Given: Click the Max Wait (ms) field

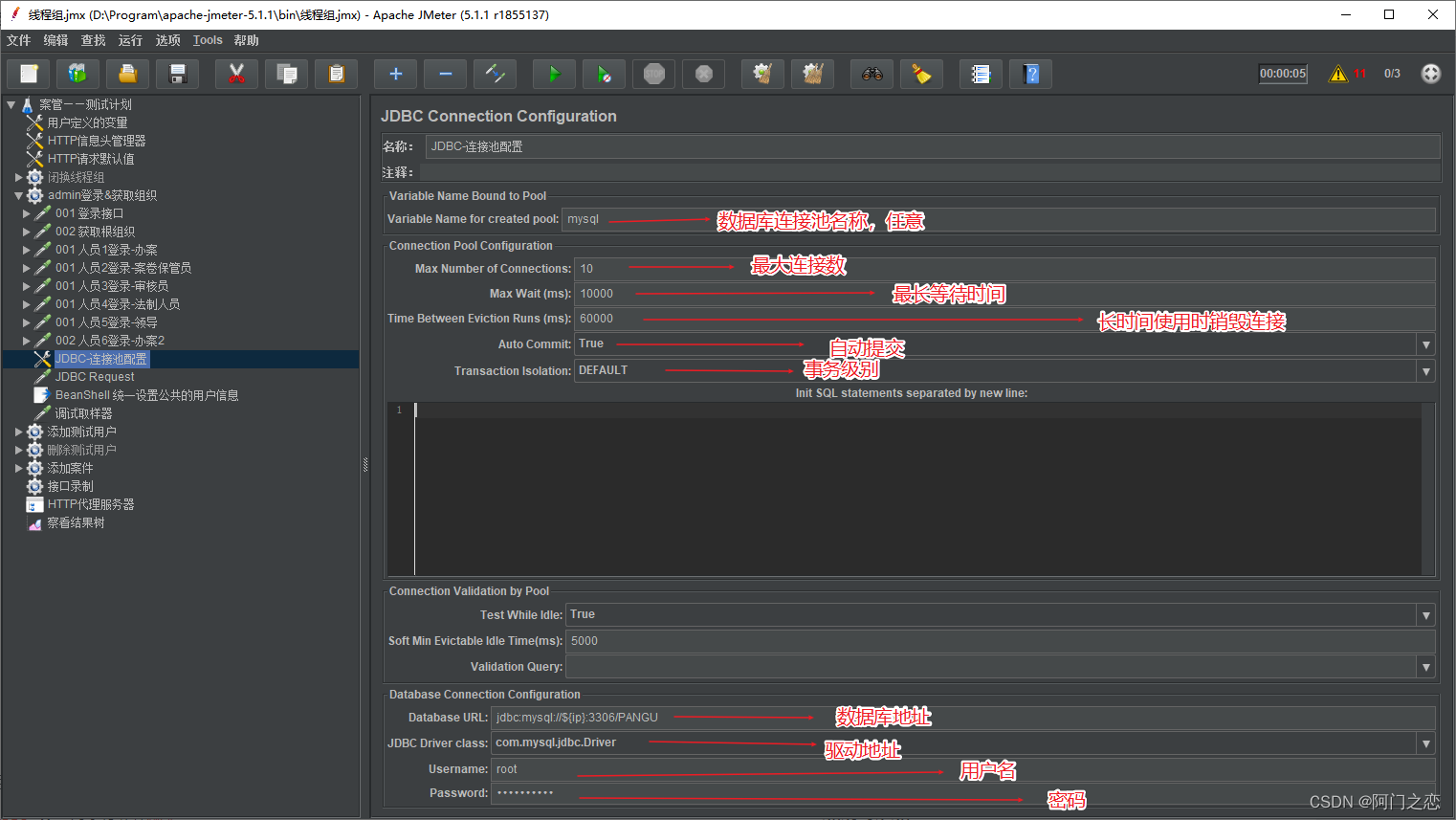Looking at the screenshot, I should [x=1004, y=294].
